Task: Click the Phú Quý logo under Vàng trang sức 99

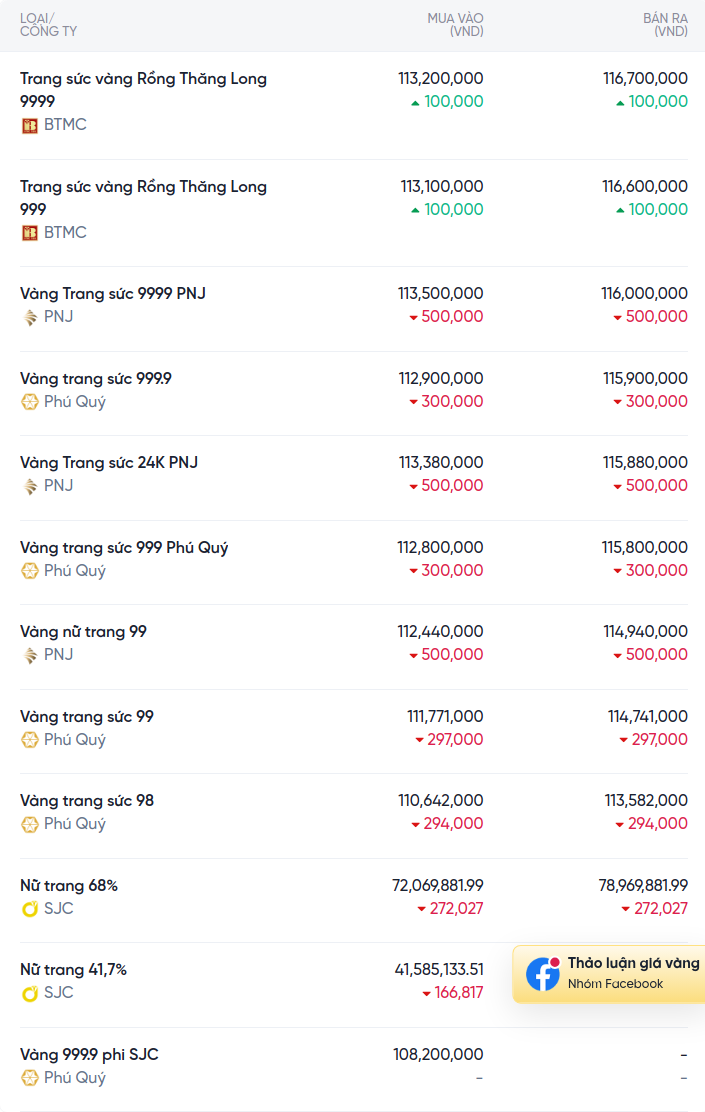Action: 29,740
